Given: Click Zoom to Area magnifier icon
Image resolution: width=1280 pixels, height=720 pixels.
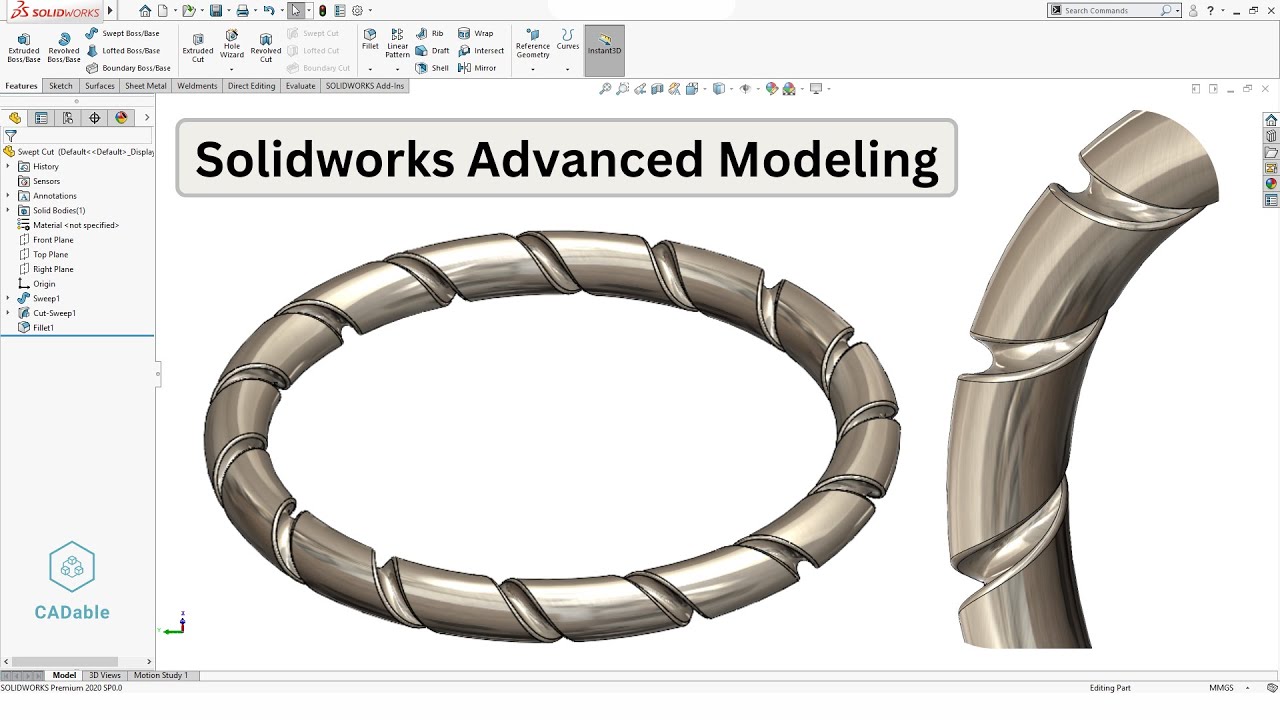Looking at the screenshot, I should pos(623,89).
